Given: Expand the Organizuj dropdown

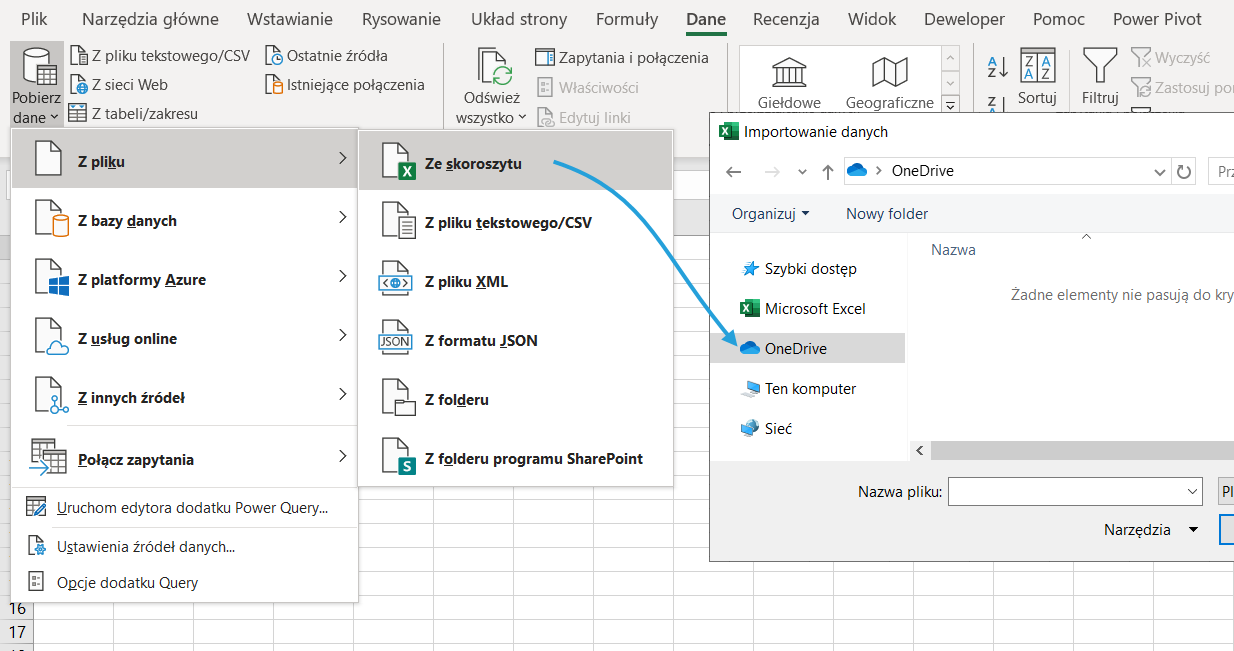Looking at the screenshot, I should point(770,213).
